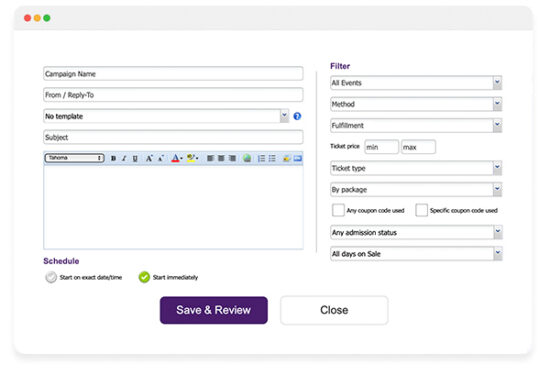Viewport: 550px width, 387px height.
Task: Open the No template dropdown
Action: [x=166, y=116]
